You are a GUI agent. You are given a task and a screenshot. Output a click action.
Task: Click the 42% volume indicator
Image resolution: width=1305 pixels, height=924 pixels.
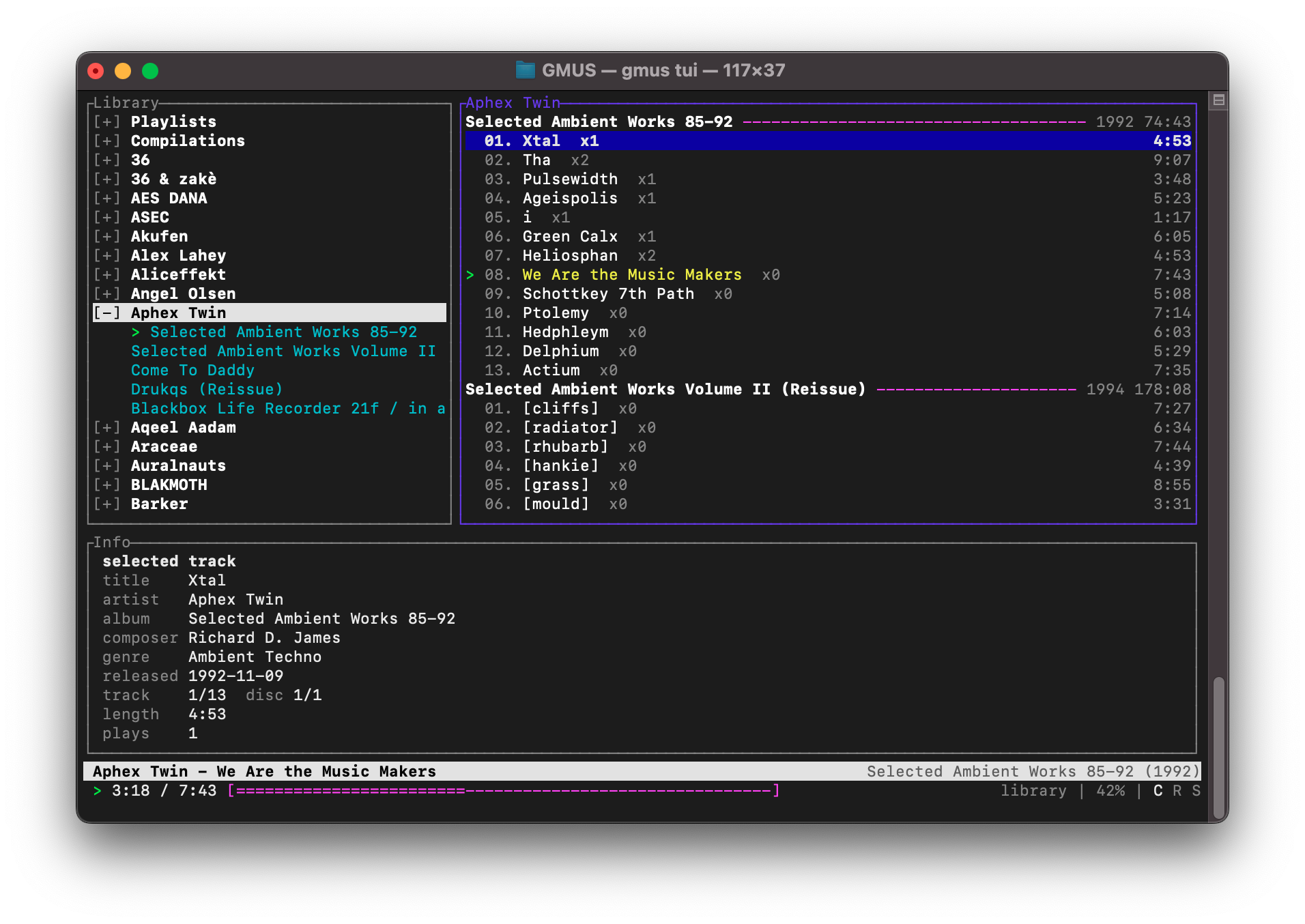(x=1110, y=791)
